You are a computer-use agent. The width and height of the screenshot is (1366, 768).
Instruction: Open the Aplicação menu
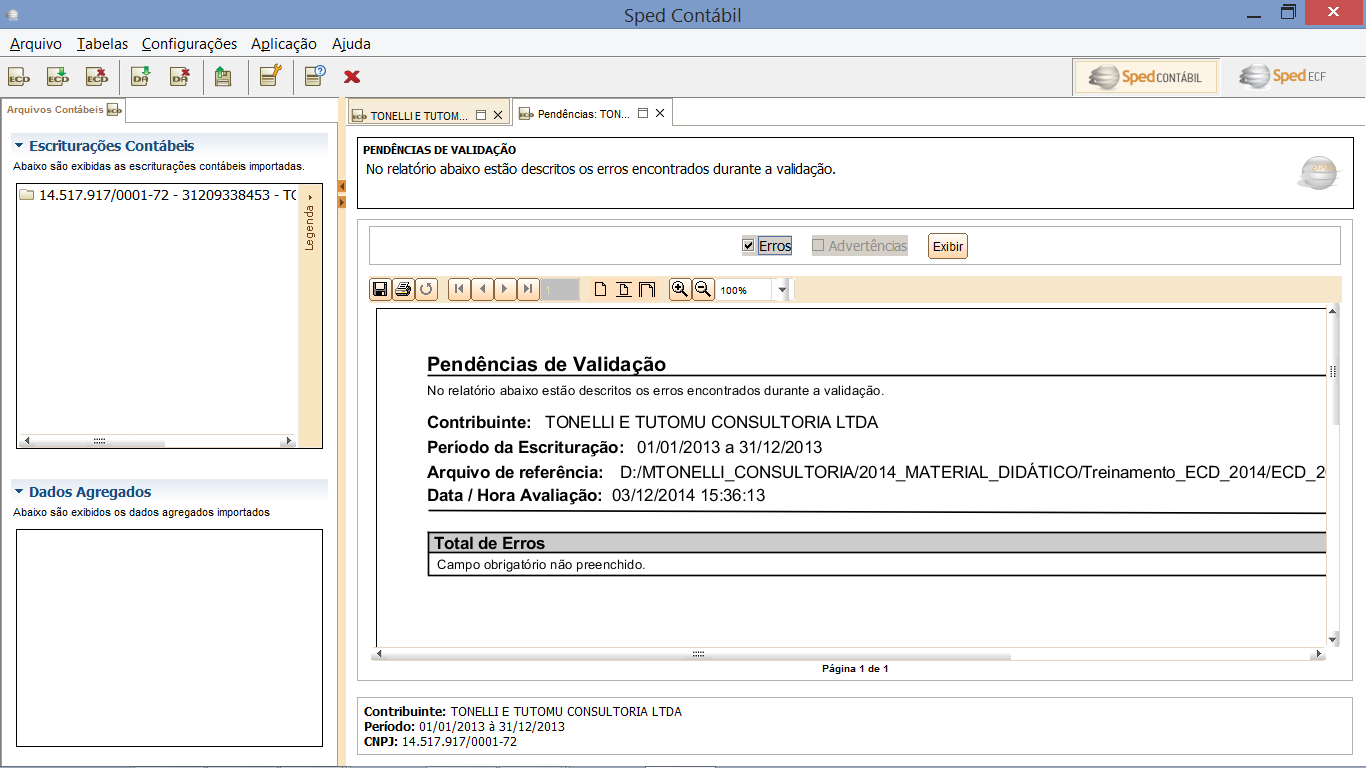pos(284,44)
